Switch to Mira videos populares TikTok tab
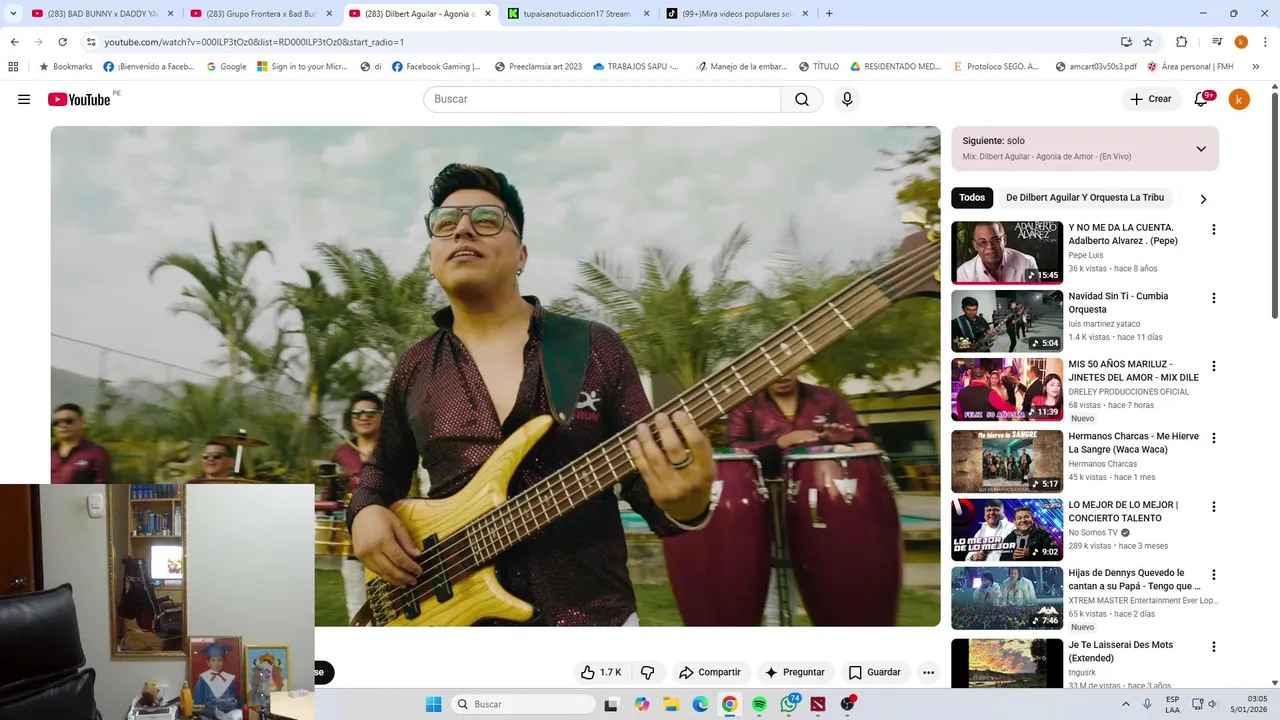The image size is (1280, 720). tap(737, 14)
